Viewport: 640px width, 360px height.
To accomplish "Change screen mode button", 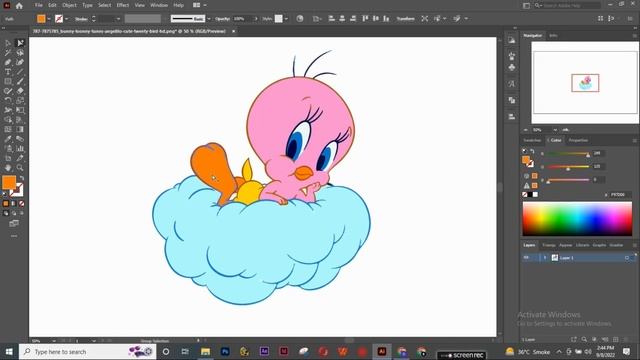I will pos(14,223).
